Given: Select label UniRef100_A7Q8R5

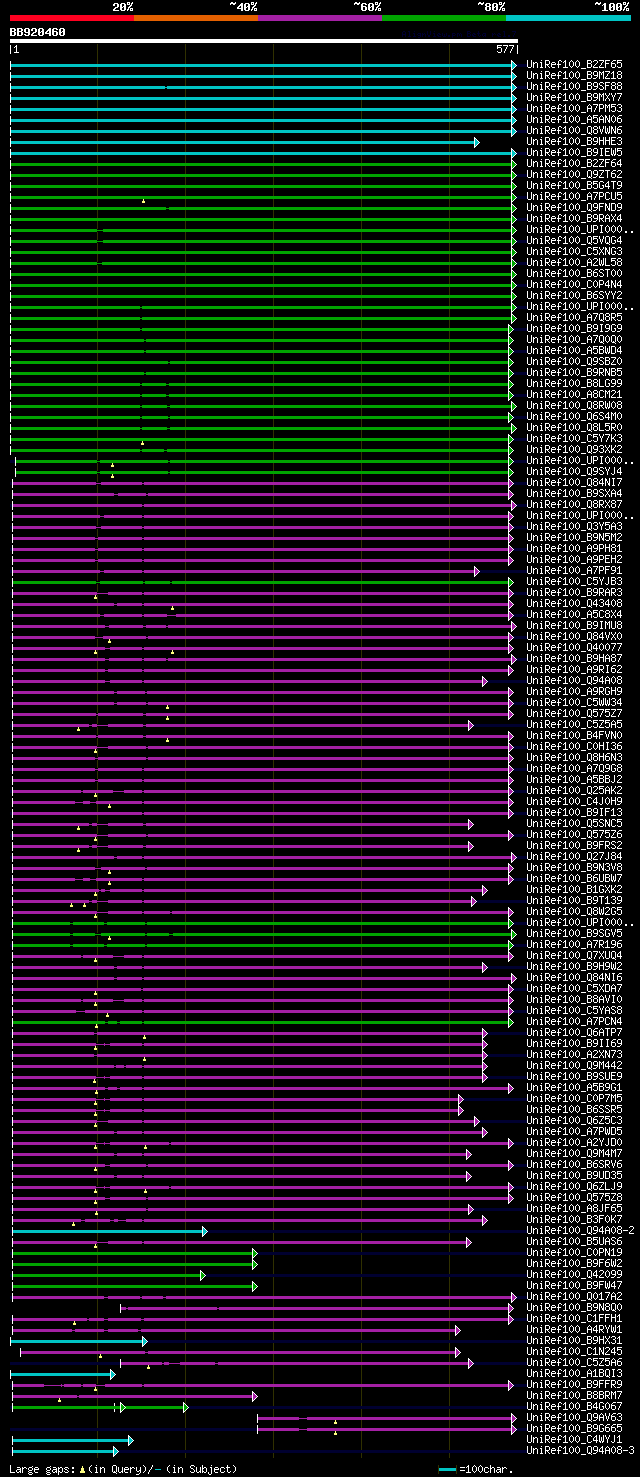Looking at the screenshot, I should coord(574,318).
